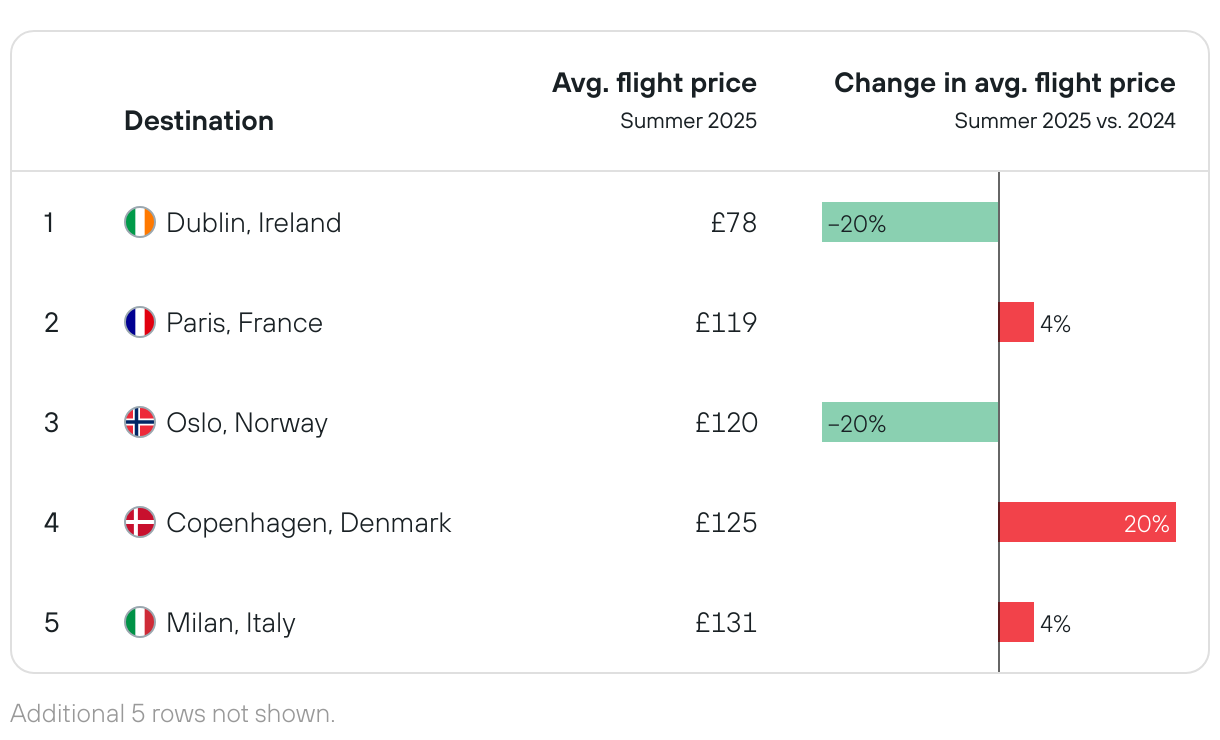Click the small red 4% bar for Paris
The image size is (1220, 740).
1016,322
